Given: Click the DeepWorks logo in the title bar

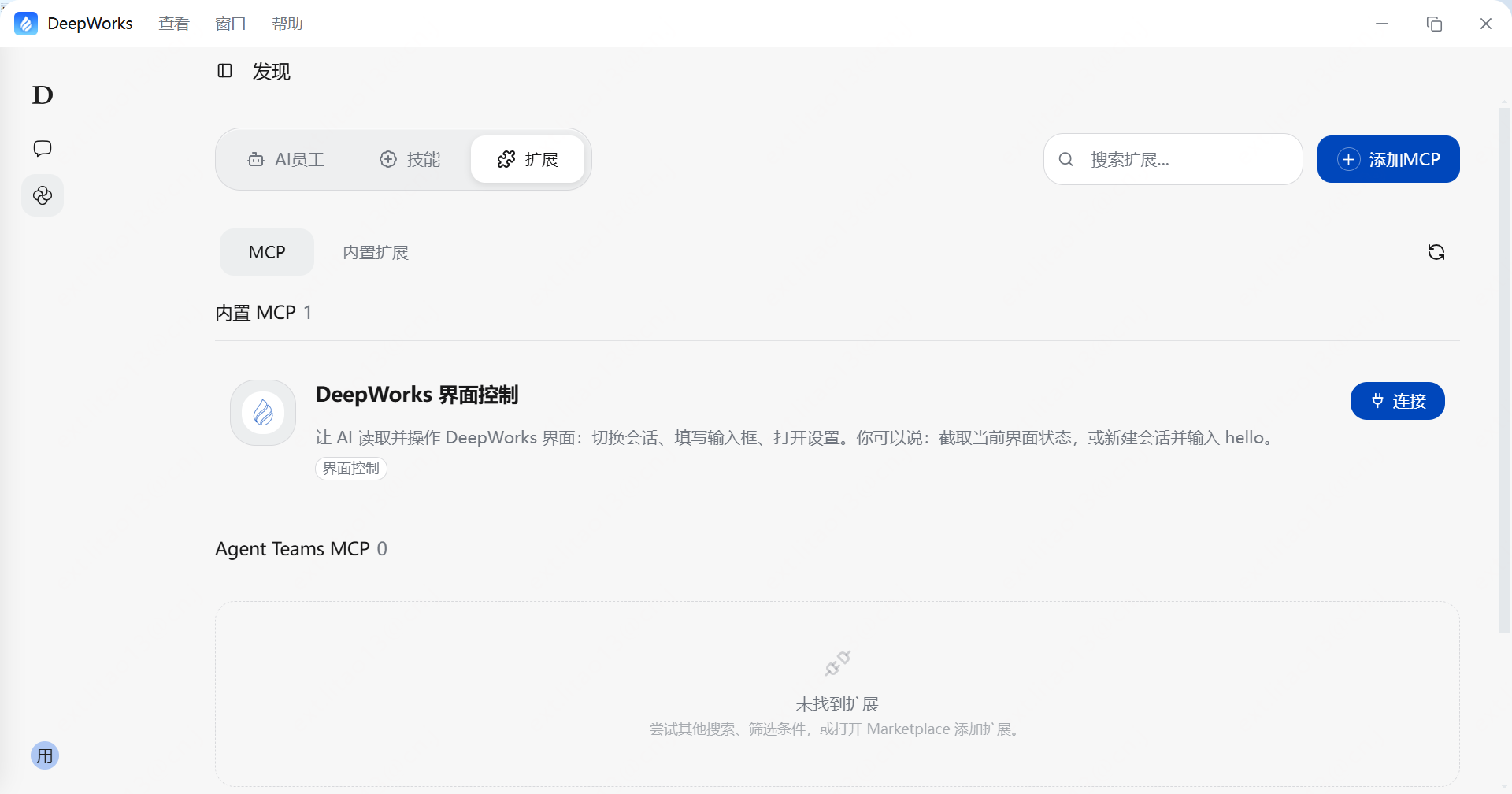Looking at the screenshot, I should (x=26, y=24).
